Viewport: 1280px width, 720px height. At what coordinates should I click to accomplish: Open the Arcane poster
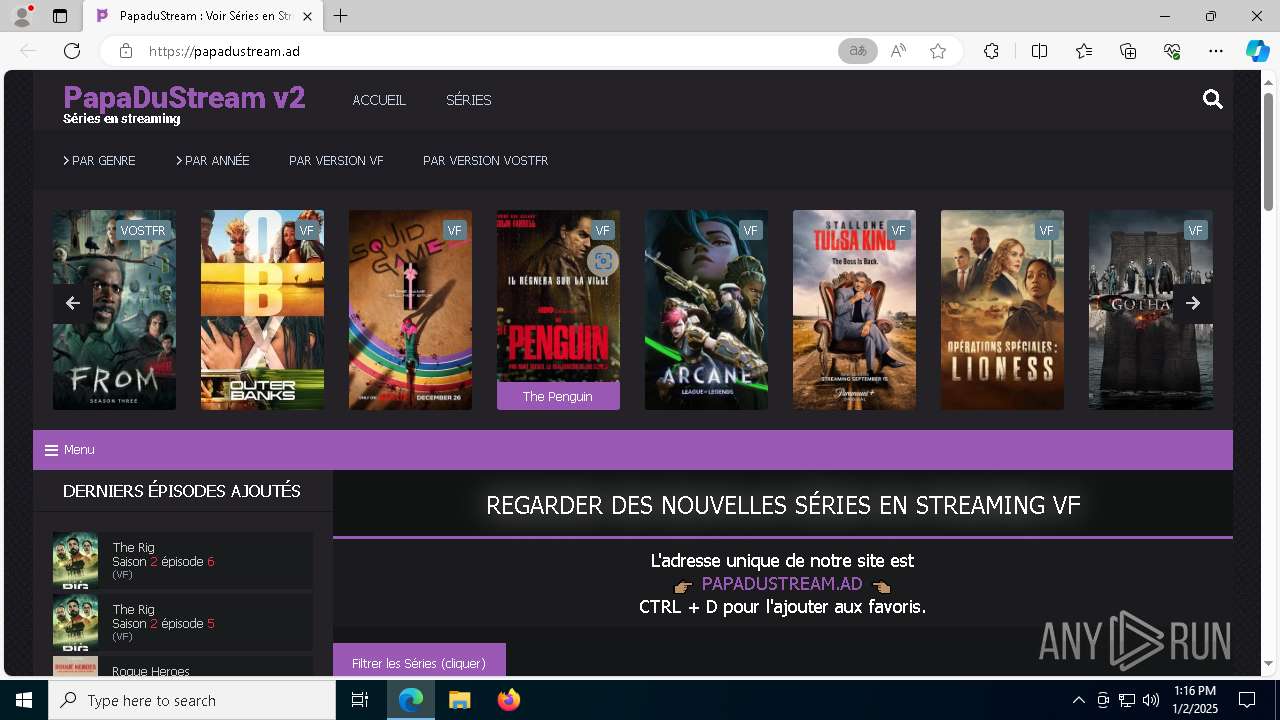(706, 310)
